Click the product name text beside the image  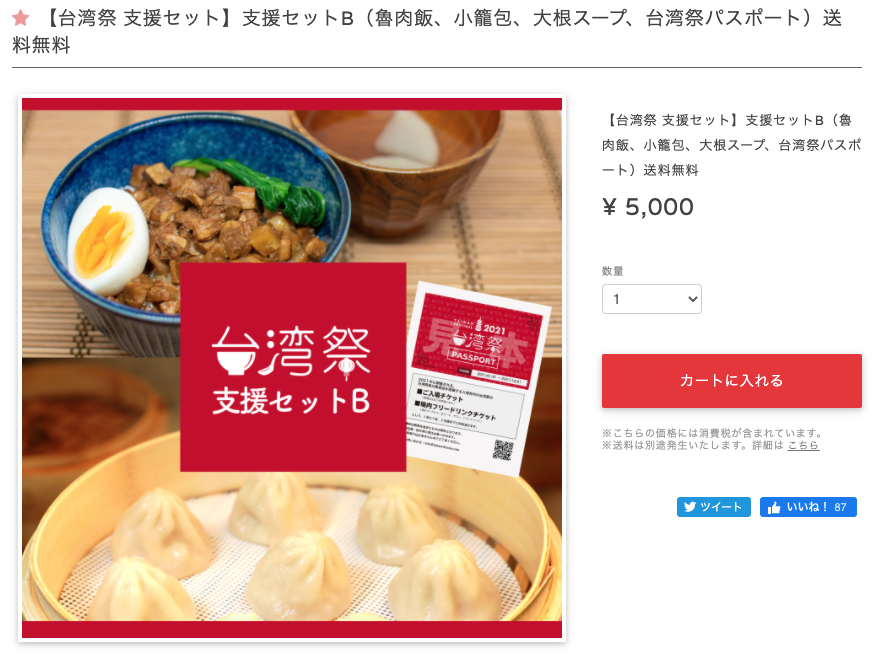point(731,145)
